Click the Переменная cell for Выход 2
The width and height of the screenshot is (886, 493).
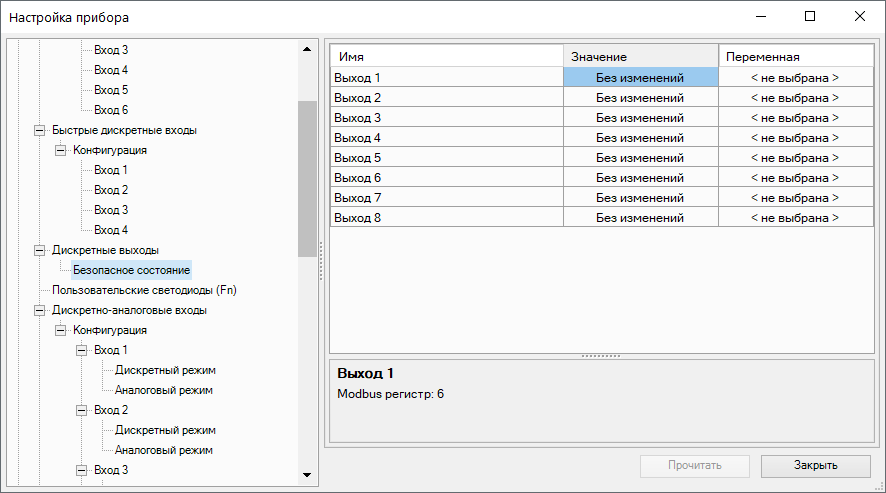(x=794, y=97)
